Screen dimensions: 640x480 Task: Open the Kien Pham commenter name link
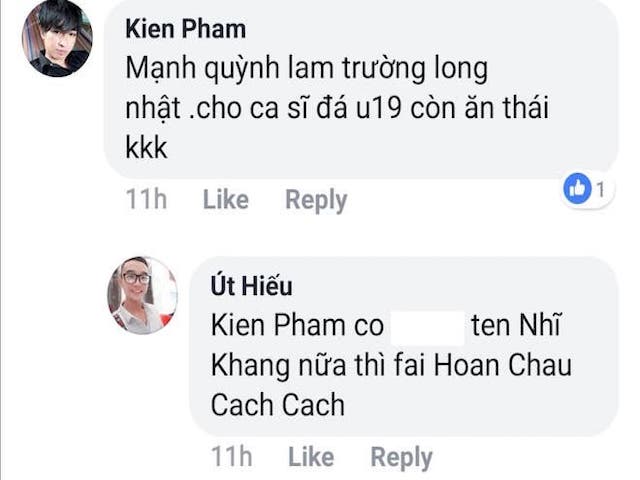[x=185, y=28]
